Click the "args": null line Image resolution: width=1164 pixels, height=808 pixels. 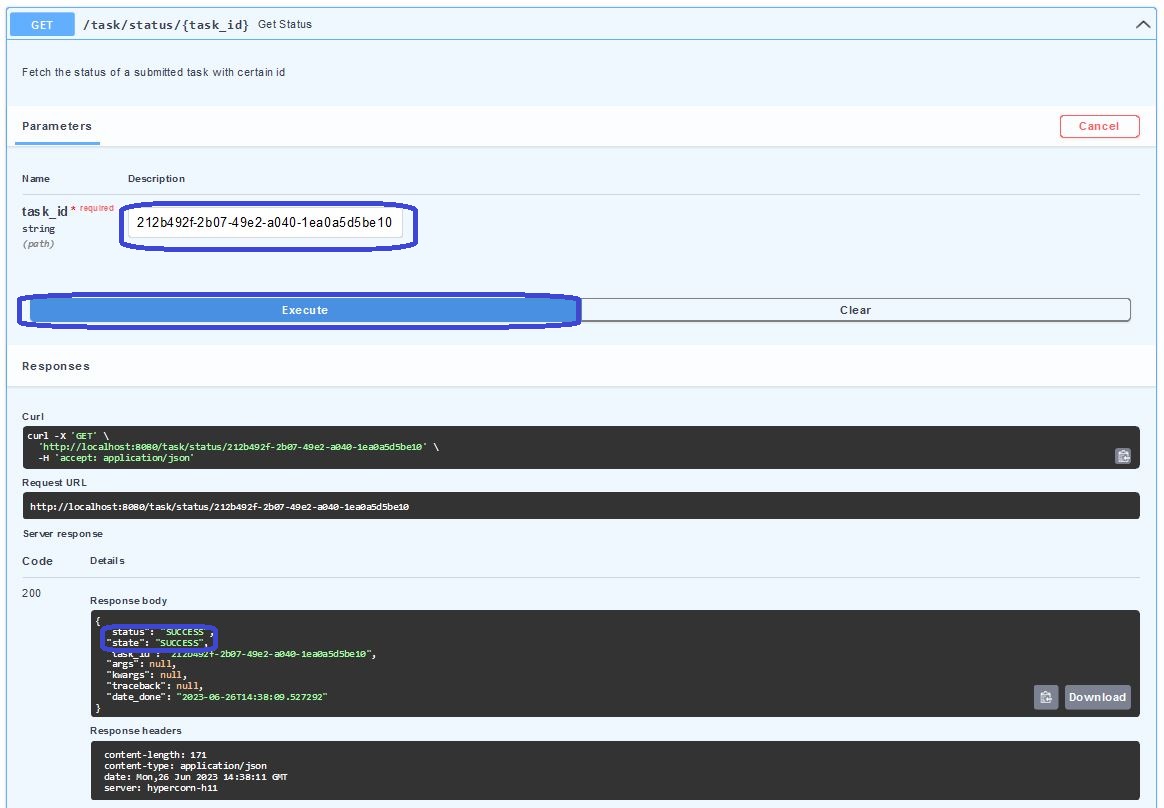point(141,664)
